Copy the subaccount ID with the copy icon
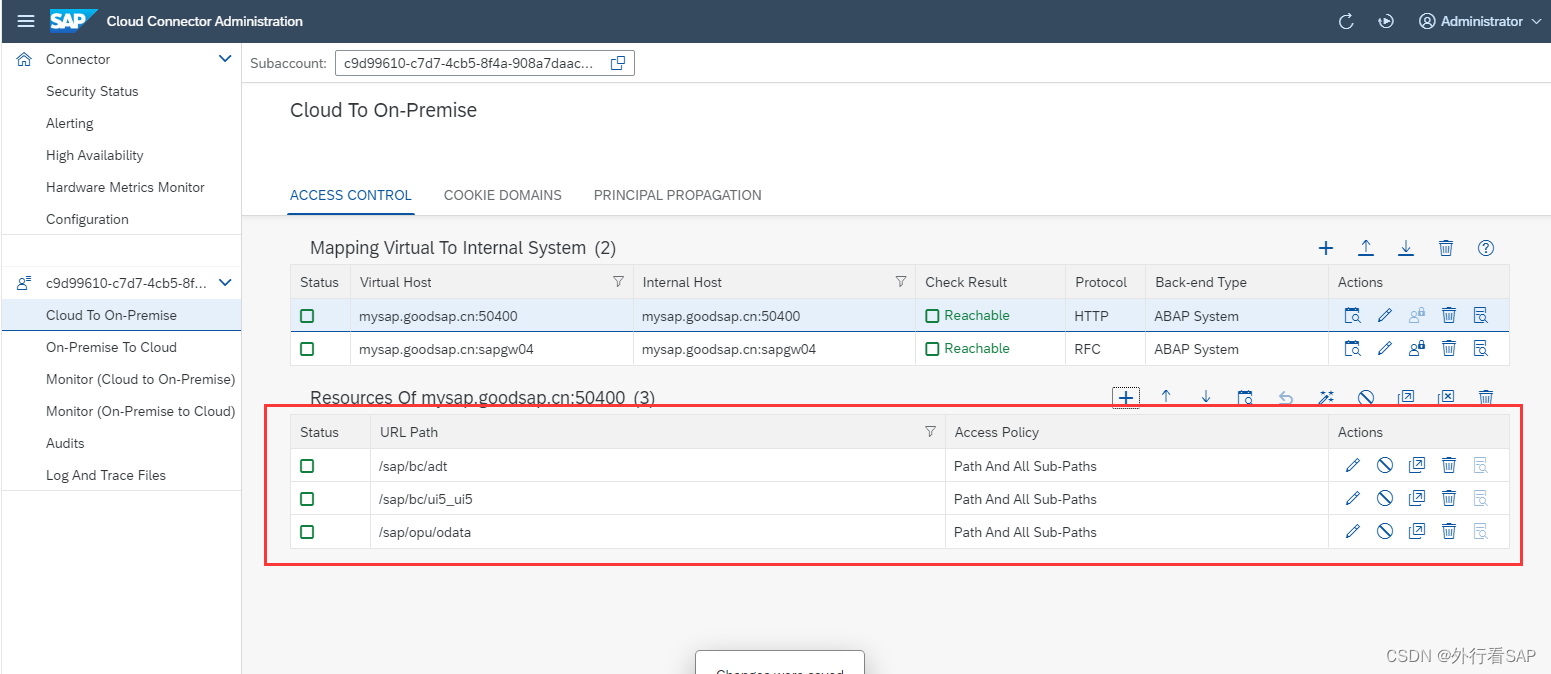 618,63
